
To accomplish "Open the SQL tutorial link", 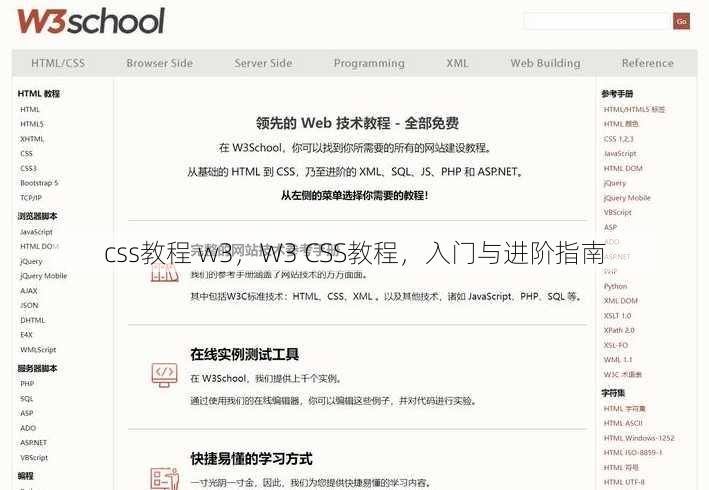I will [x=27, y=398].
